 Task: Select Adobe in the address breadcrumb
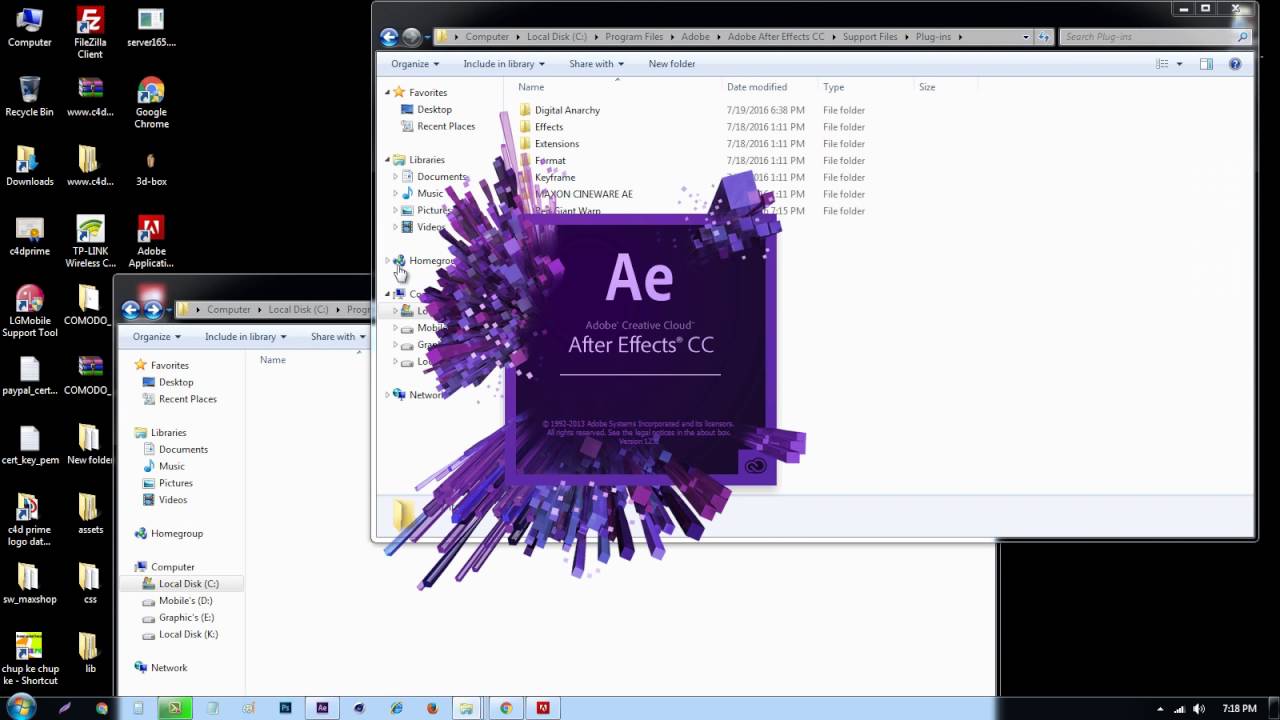coord(696,37)
